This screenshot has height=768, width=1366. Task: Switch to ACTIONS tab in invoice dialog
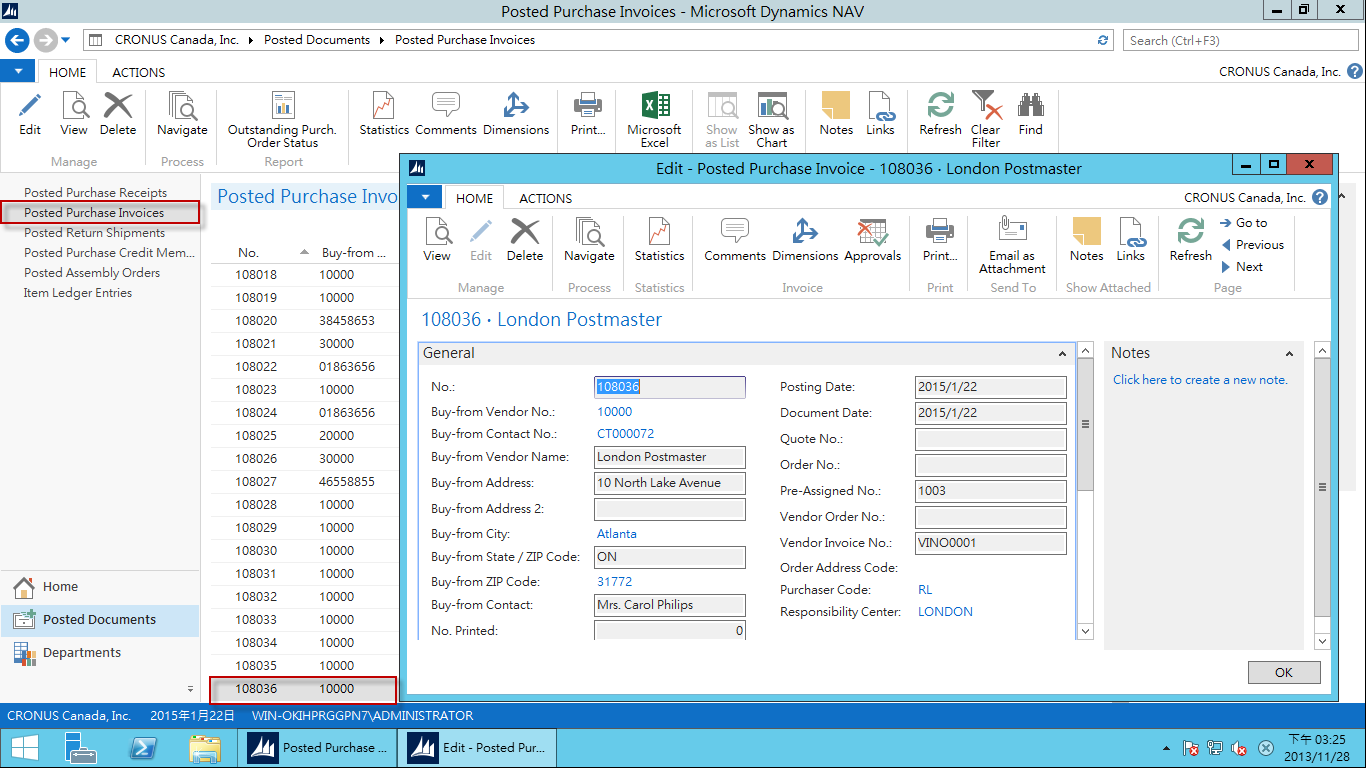545,198
